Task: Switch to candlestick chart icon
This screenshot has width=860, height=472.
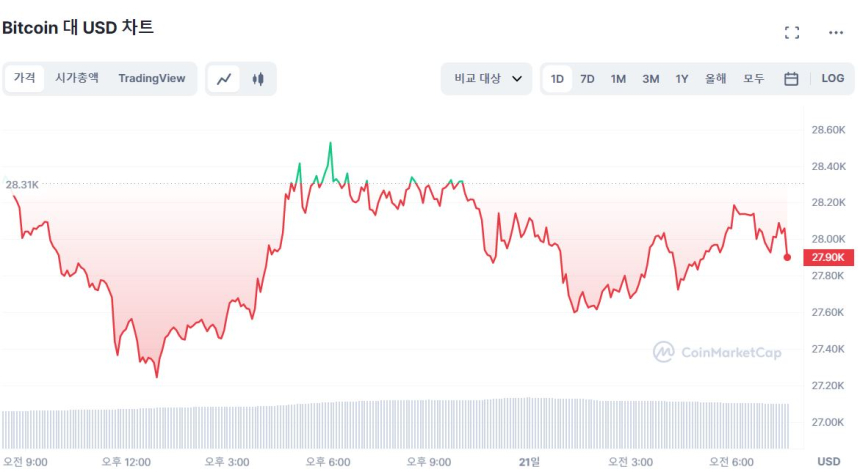Action: click(258, 79)
